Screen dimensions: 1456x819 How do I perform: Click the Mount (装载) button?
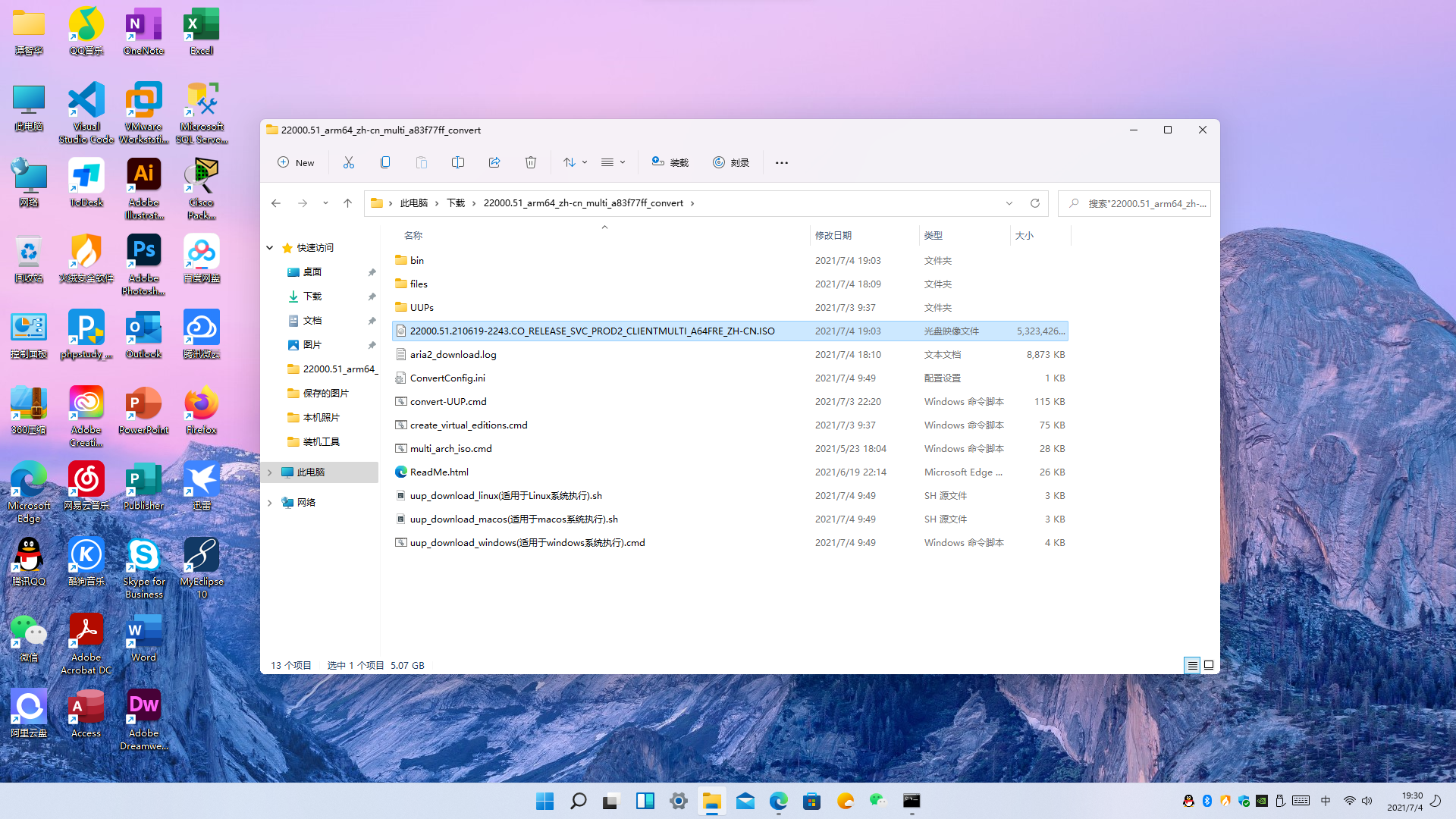670,162
